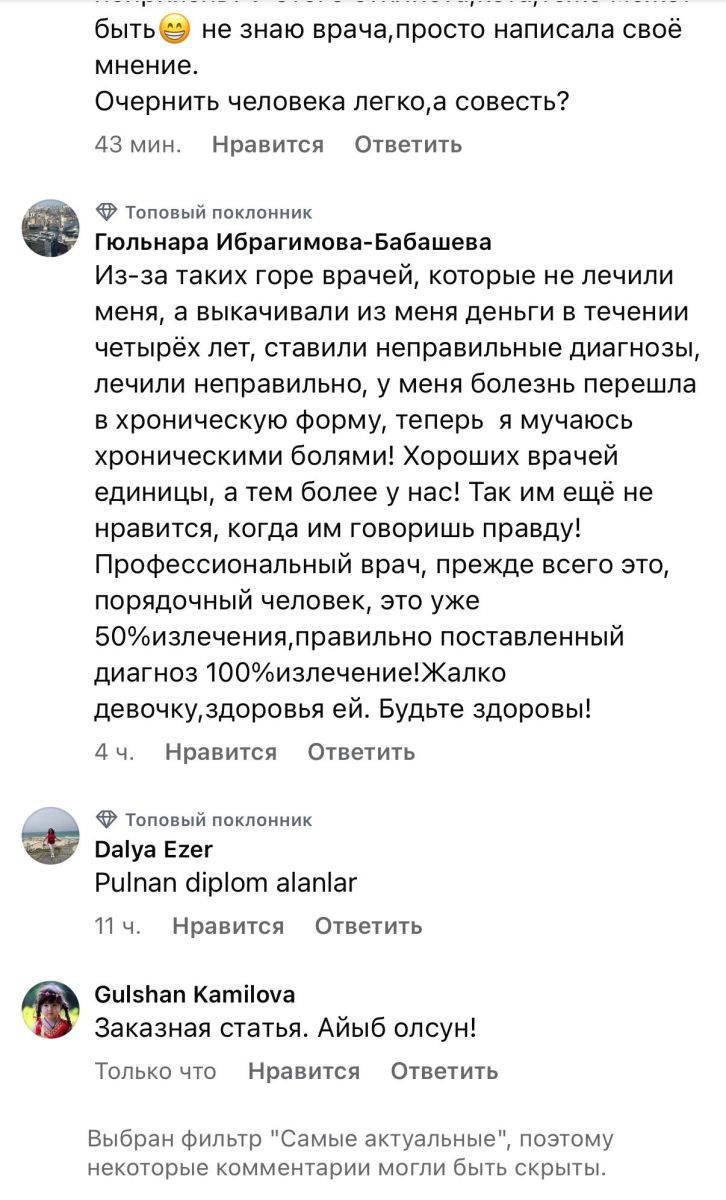Open Гюльнара Ибрагимова-Бабашева's profile name link

point(293,242)
